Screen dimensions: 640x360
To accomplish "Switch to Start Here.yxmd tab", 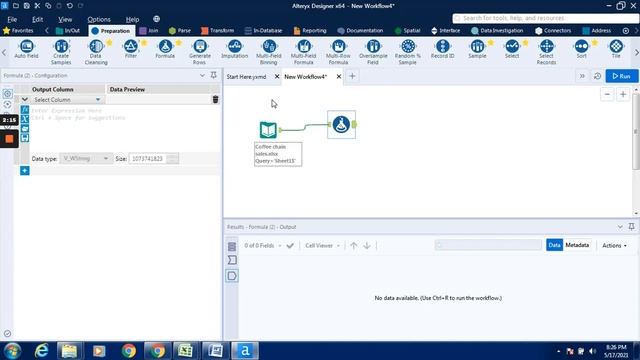I will (247, 76).
